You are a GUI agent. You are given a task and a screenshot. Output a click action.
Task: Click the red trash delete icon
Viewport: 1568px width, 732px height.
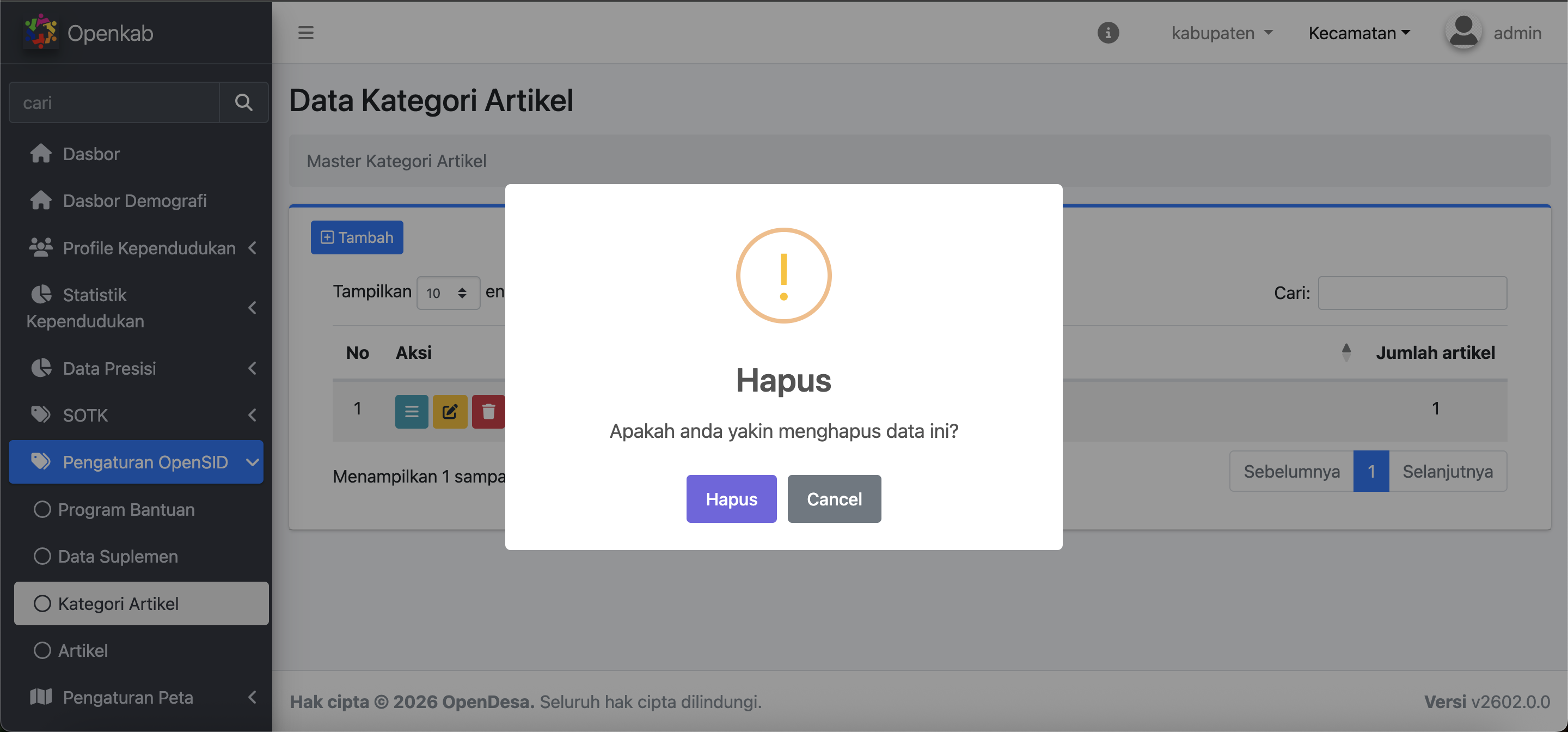488,412
